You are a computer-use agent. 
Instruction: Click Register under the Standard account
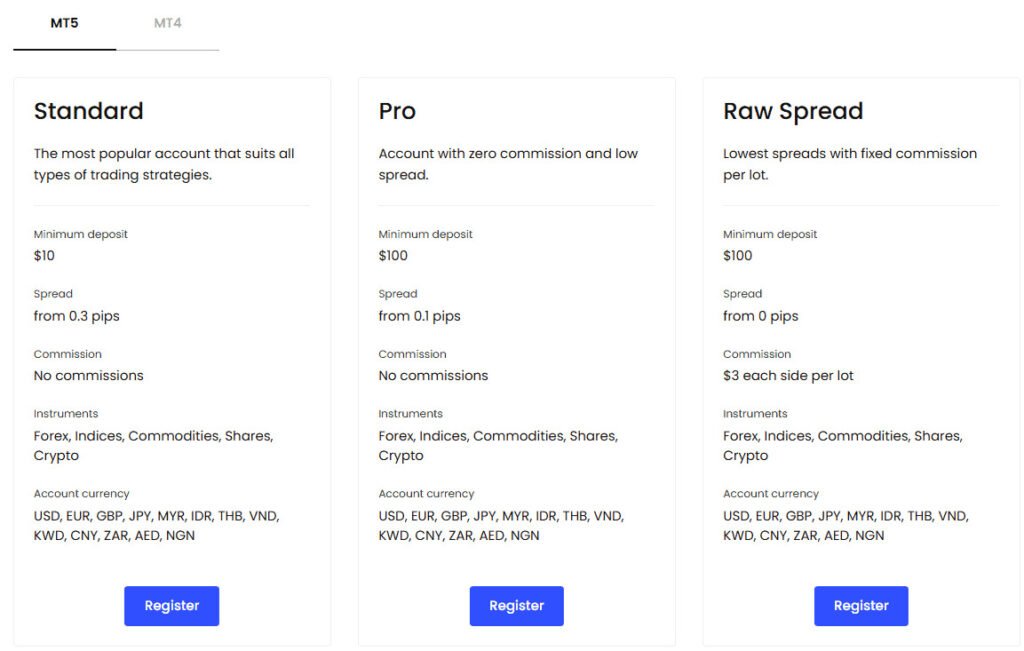pyautogui.click(x=171, y=605)
